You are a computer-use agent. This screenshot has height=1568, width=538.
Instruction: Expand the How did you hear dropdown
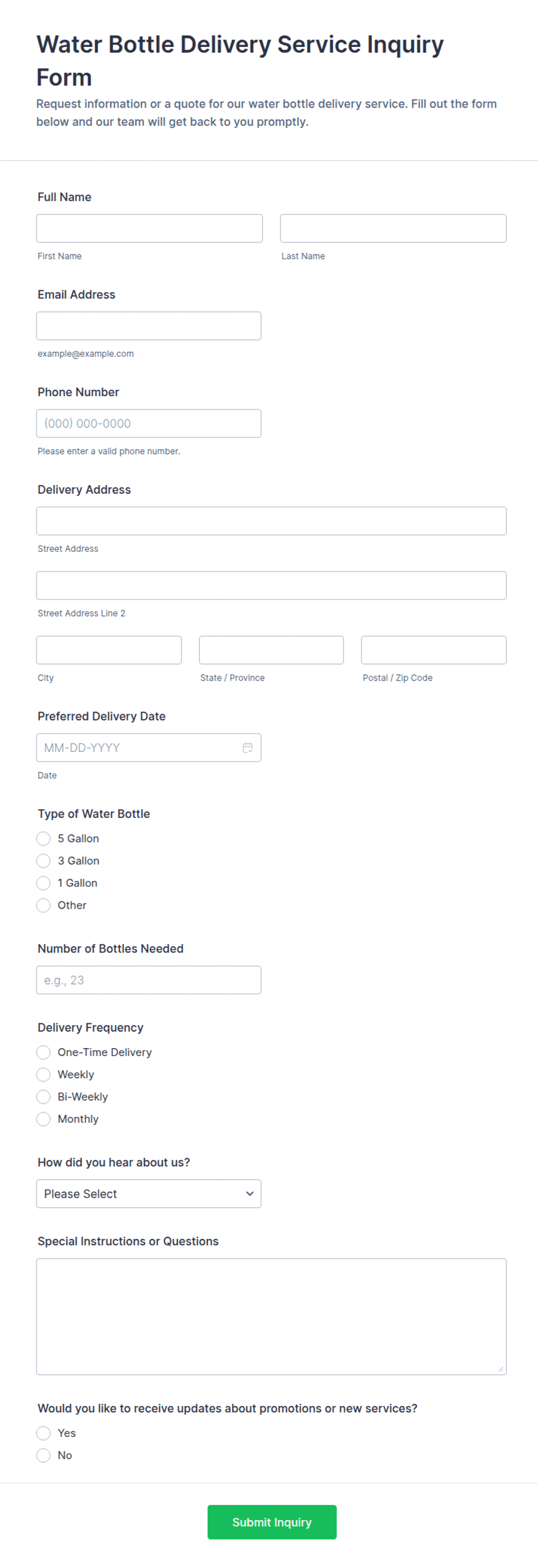click(149, 1194)
